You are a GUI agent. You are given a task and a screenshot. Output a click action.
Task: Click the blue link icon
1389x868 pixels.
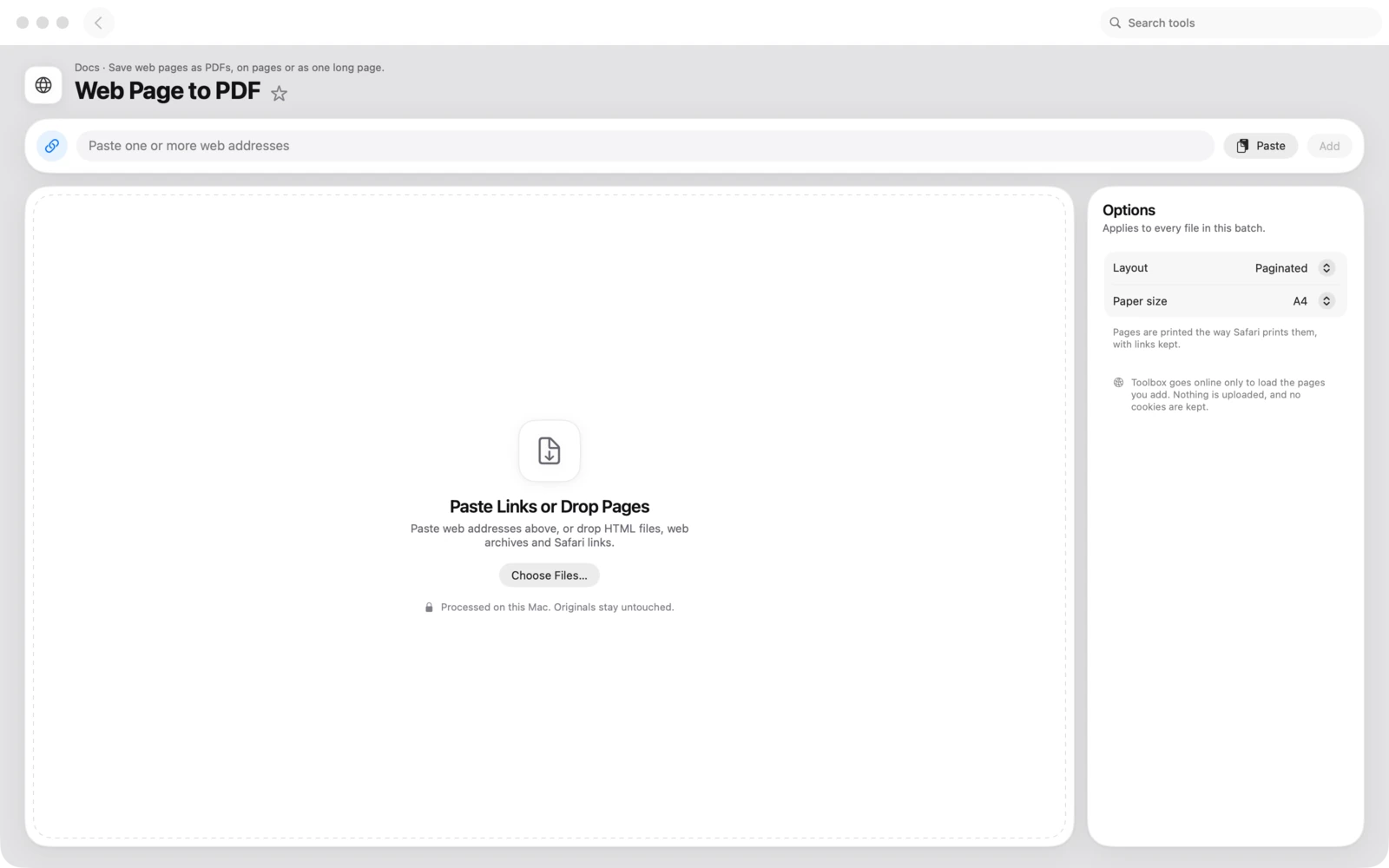click(52, 146)
